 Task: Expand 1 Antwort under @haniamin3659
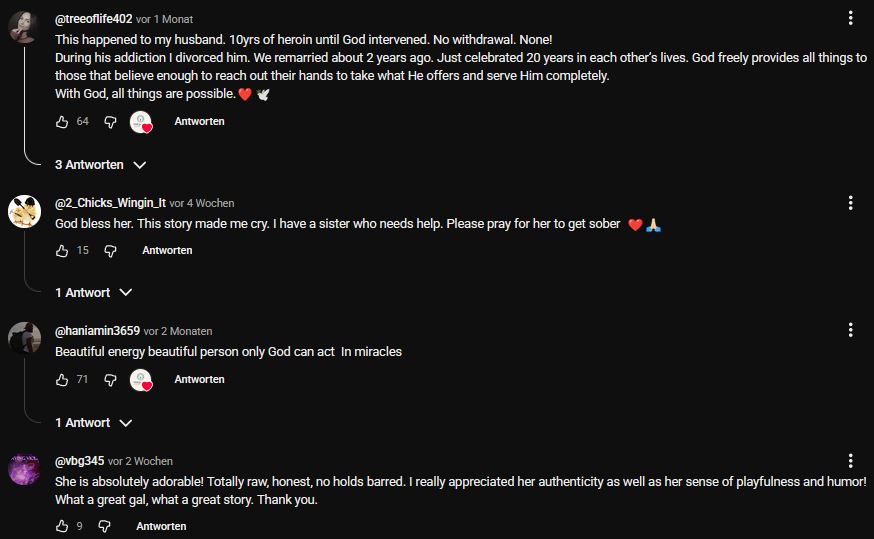(x=93, y=423)
